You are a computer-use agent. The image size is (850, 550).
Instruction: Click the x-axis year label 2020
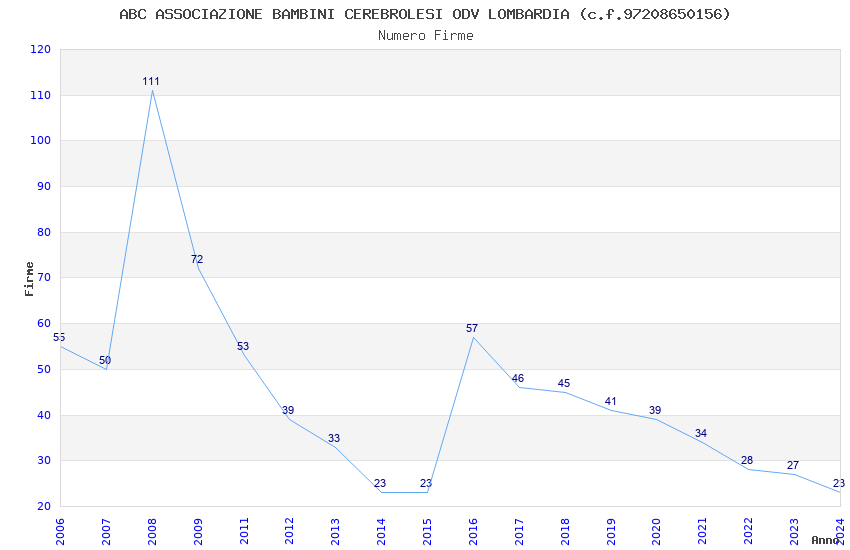[x=656, y=532]
